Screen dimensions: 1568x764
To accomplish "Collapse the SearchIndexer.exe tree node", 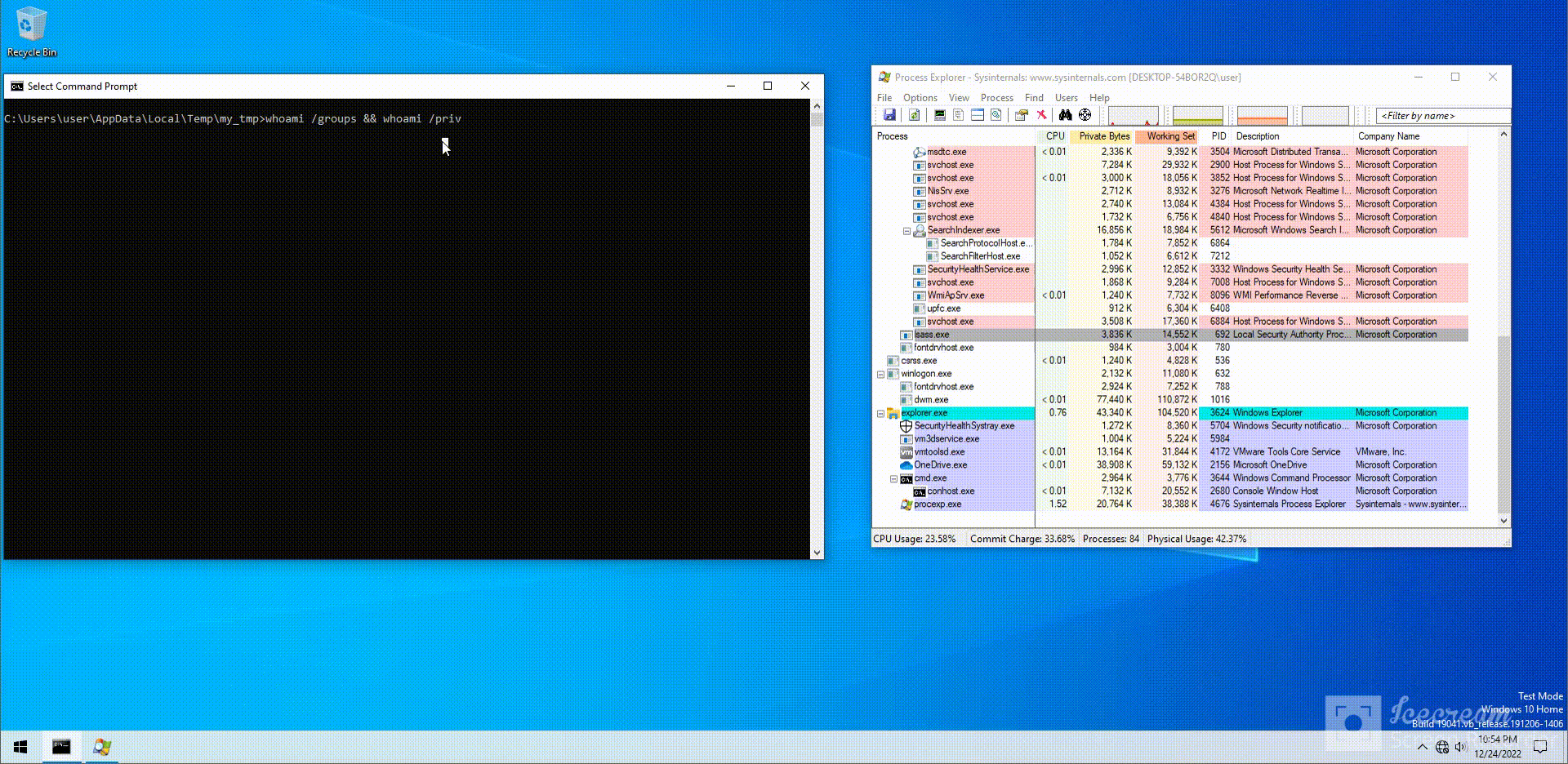I will click(906, 231).
